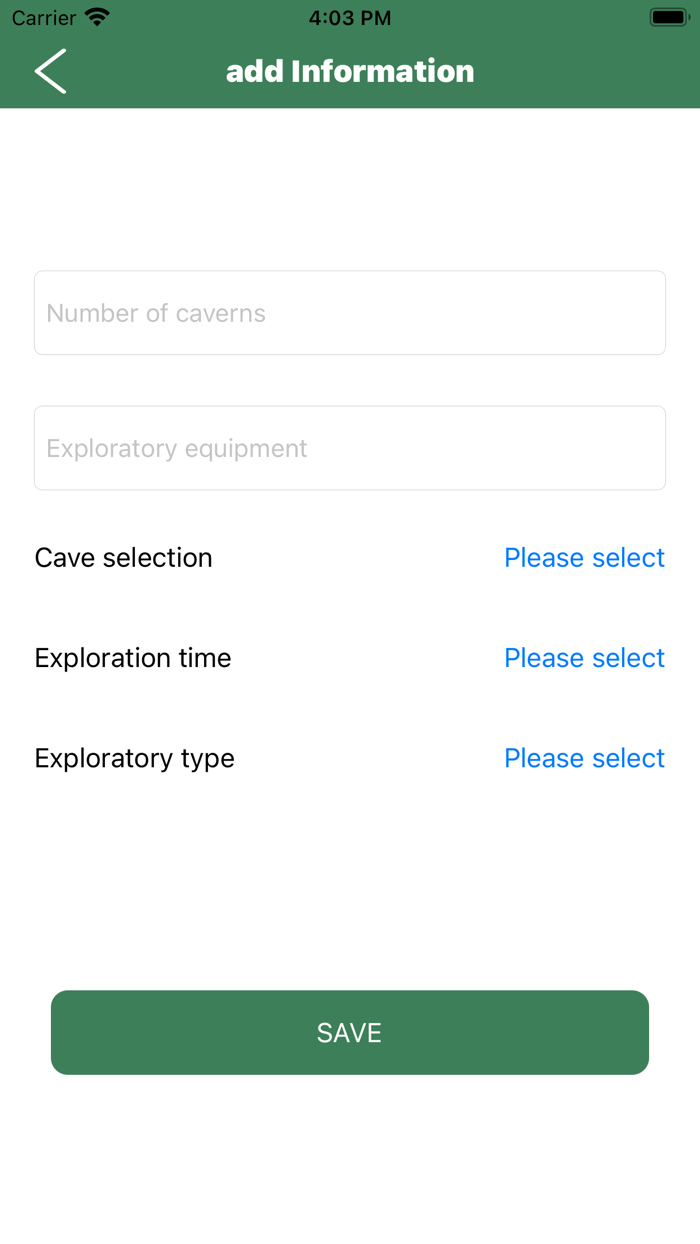Click Please select next to Cave selection

[584, 557]
